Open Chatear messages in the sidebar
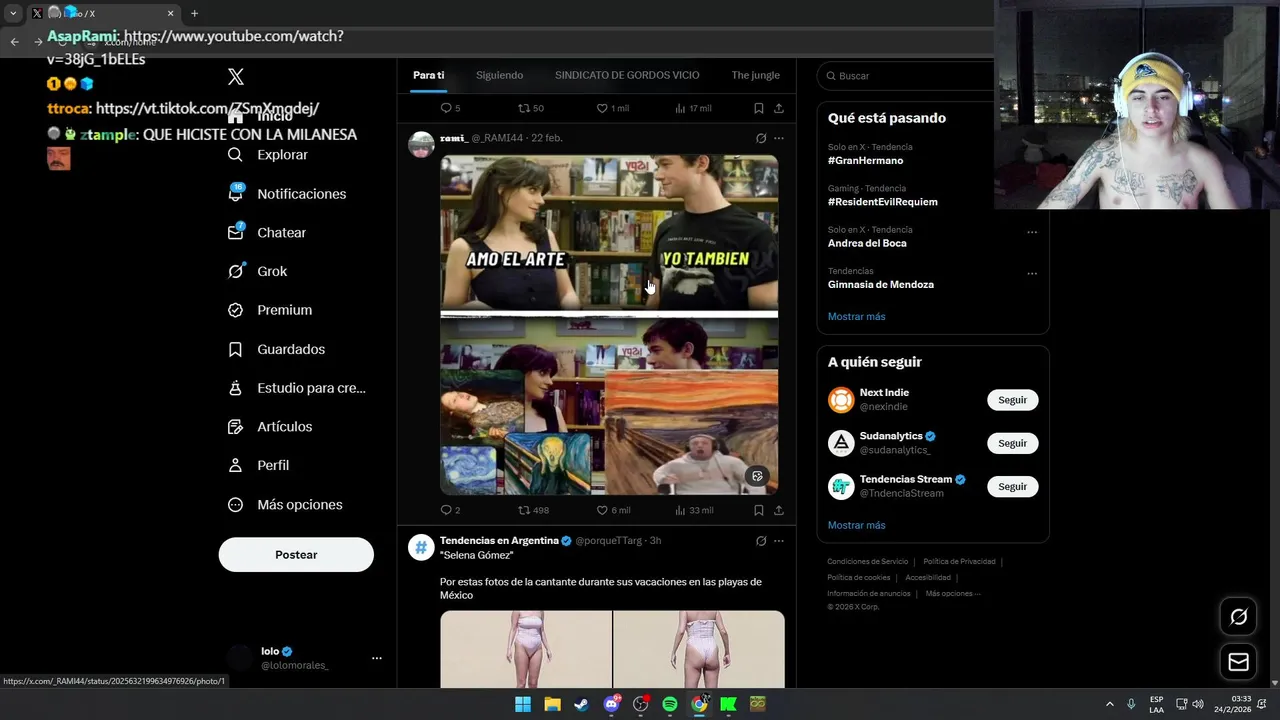1280x720 pixels. click(x=267, y=232)
